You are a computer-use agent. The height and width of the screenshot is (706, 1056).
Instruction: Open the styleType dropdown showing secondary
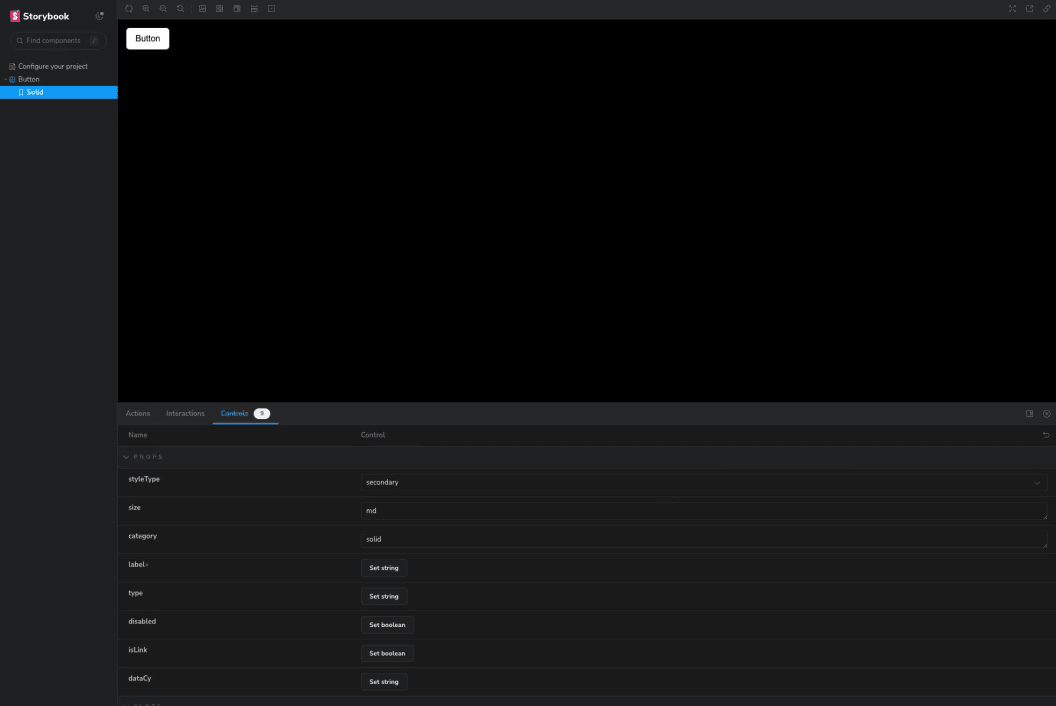pyautogui.click(x=704, y=482)
